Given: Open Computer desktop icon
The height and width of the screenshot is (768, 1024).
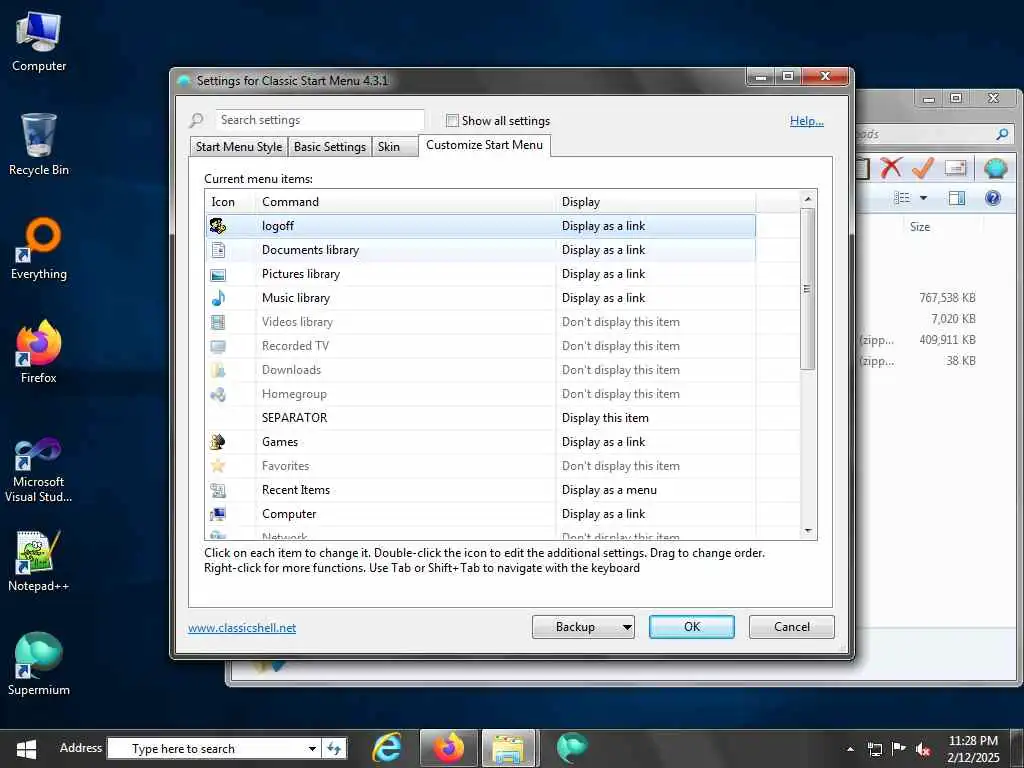Looking at the screenshot, I should 39,41.
